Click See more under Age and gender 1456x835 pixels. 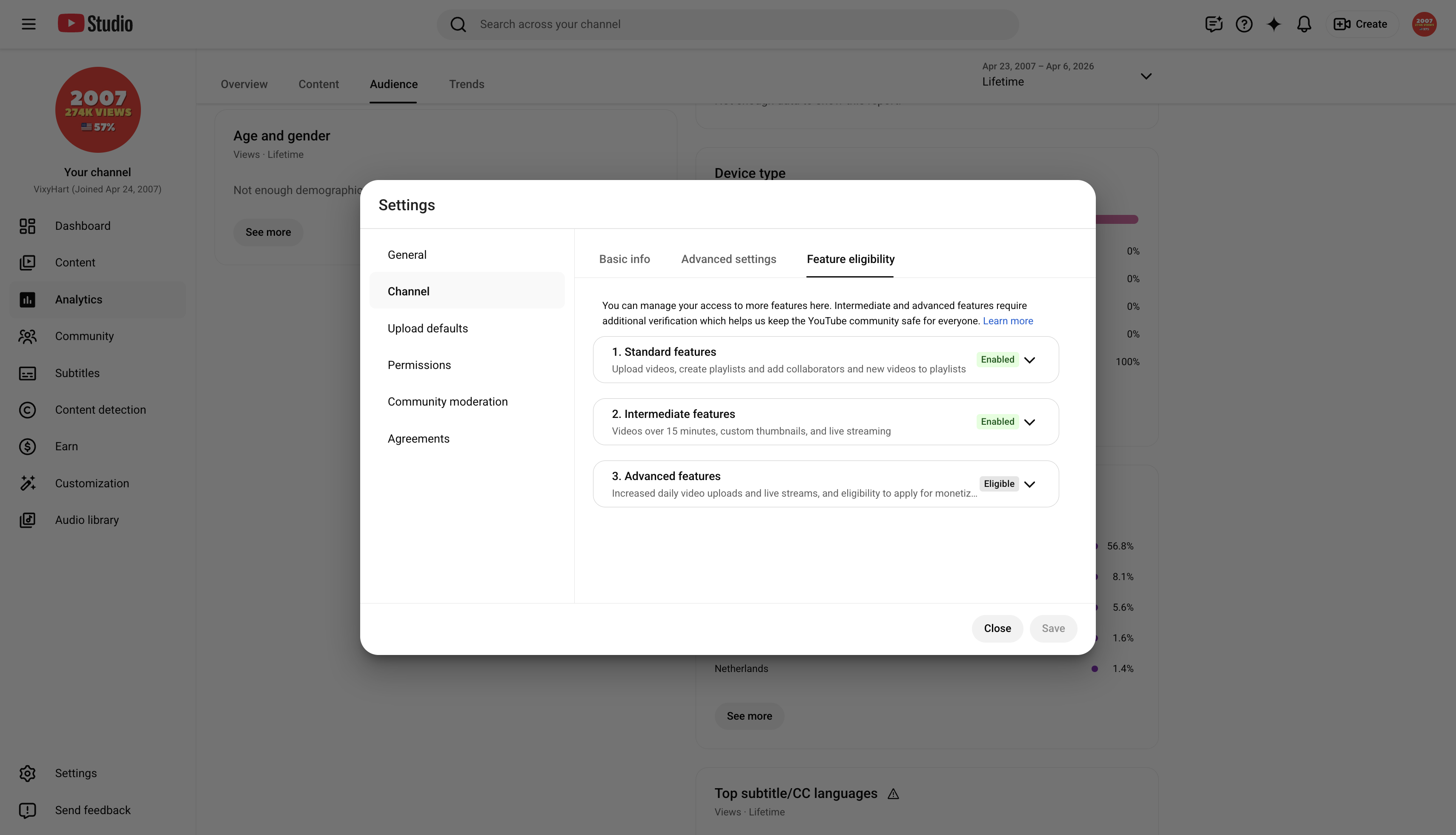268,232
